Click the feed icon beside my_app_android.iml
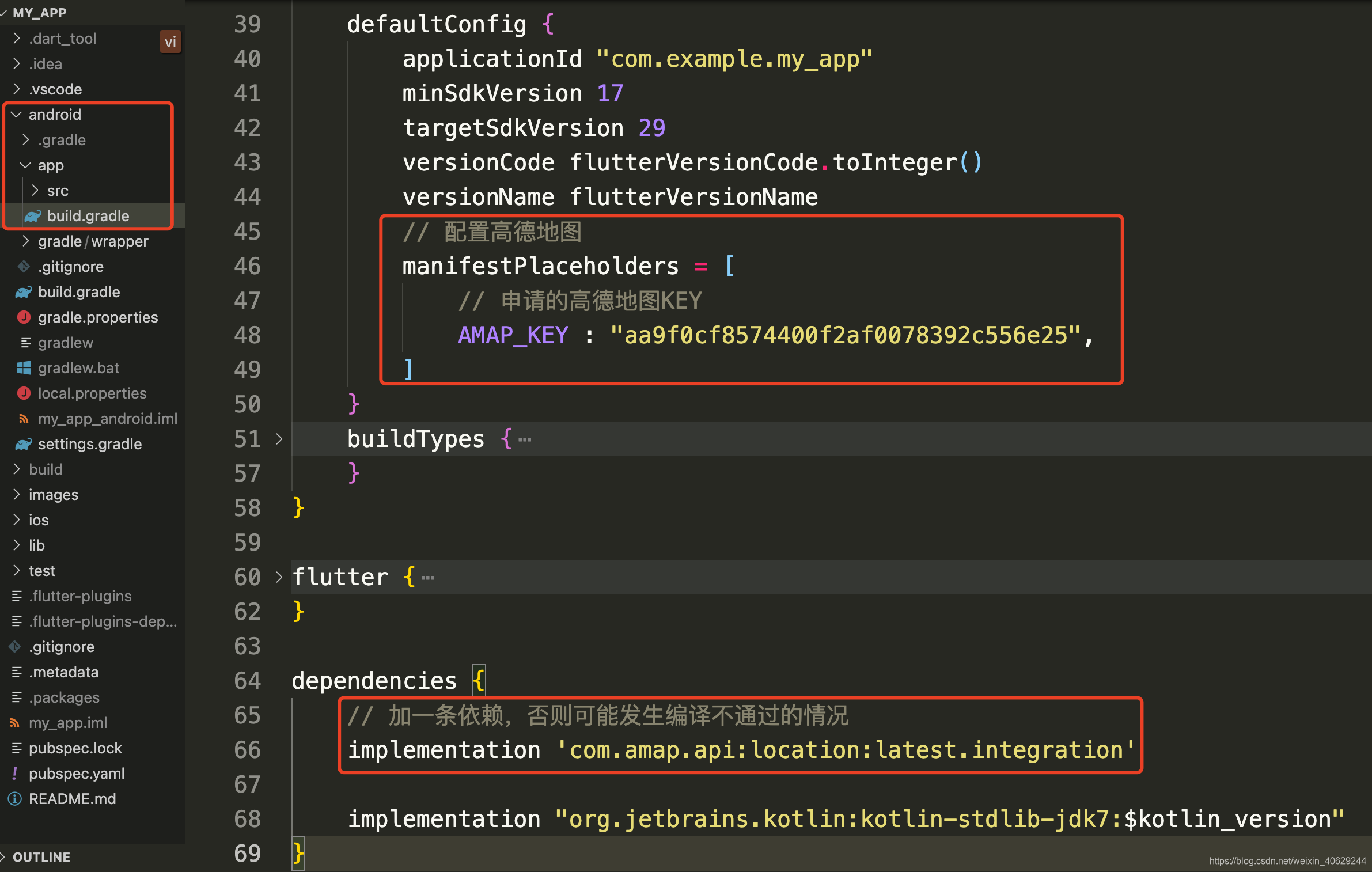Screen dimensions: 1372x872 [24, 419]
